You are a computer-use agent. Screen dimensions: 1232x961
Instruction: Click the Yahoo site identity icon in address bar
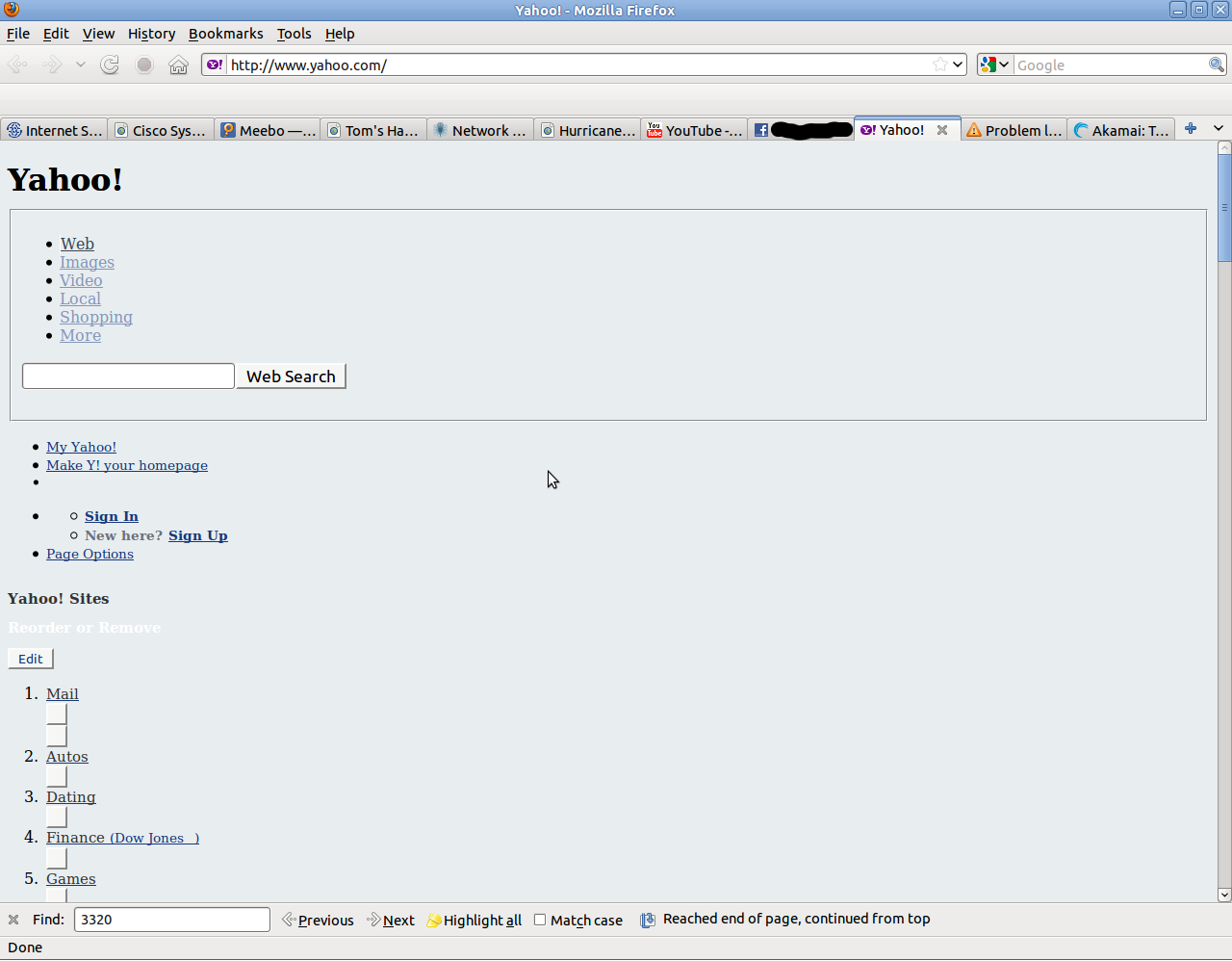pyautogui.click(x=215, y=65)
